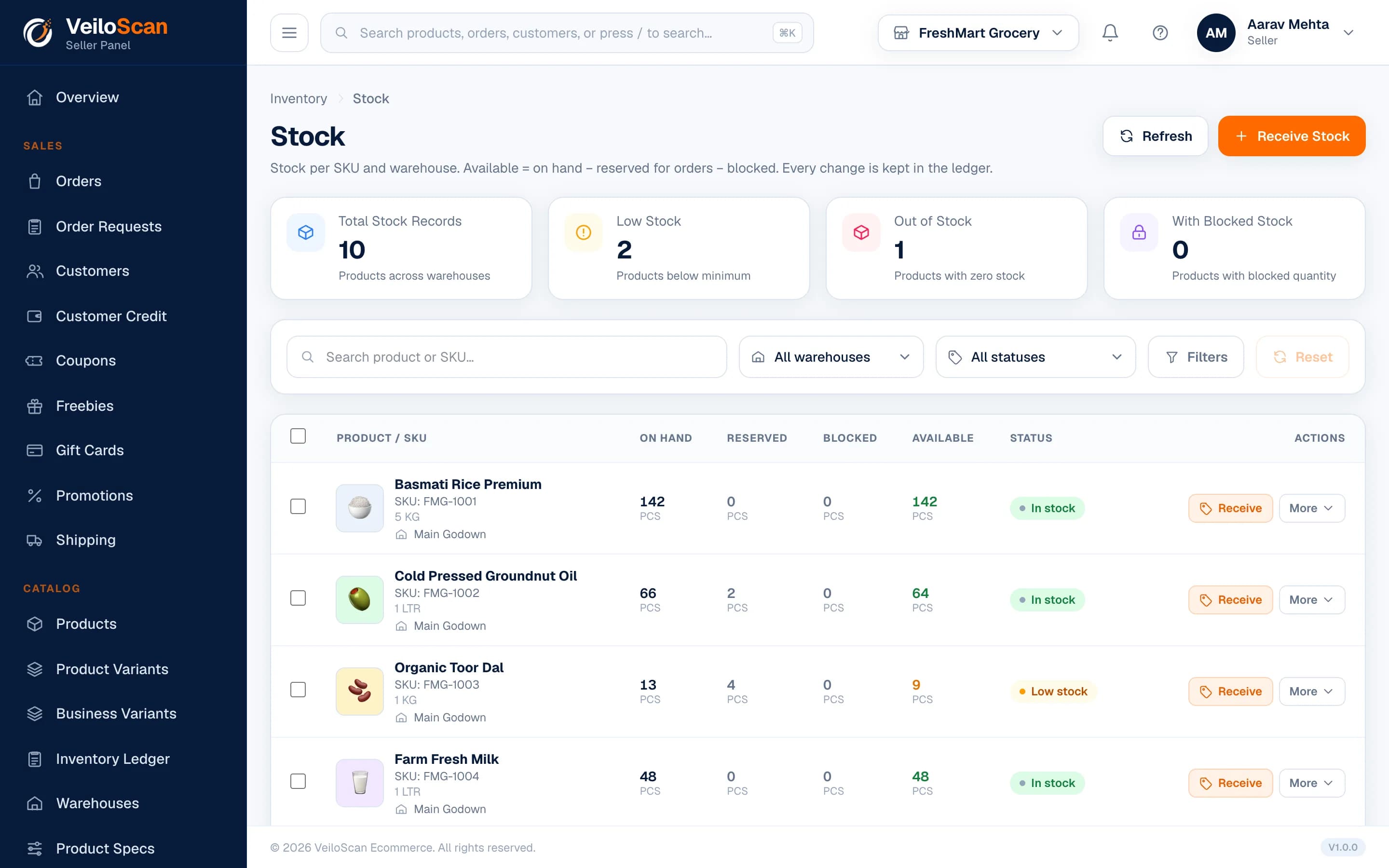This screenshot has height=868, width=1389.
Task: Click the Customer Credit wallet icon
Action: pyautogui.click(x=35, y=316)
